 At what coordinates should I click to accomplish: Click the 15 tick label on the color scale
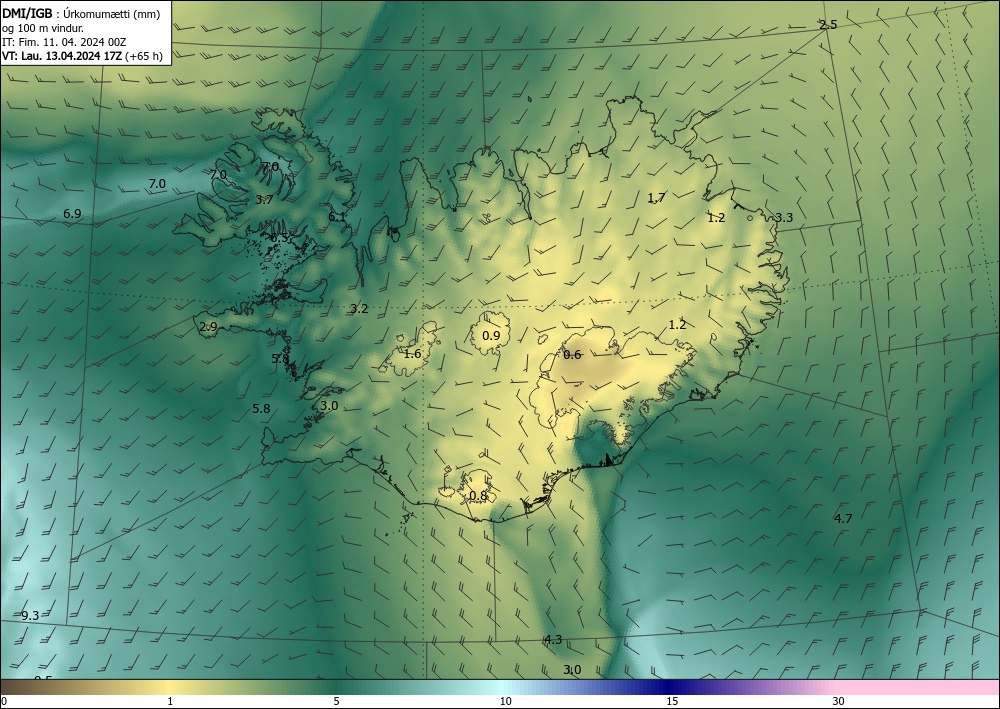(672, 701)
